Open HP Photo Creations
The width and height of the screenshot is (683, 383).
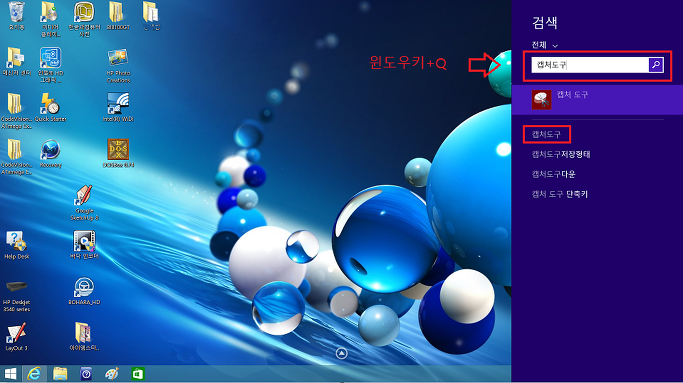coord(118,58)
